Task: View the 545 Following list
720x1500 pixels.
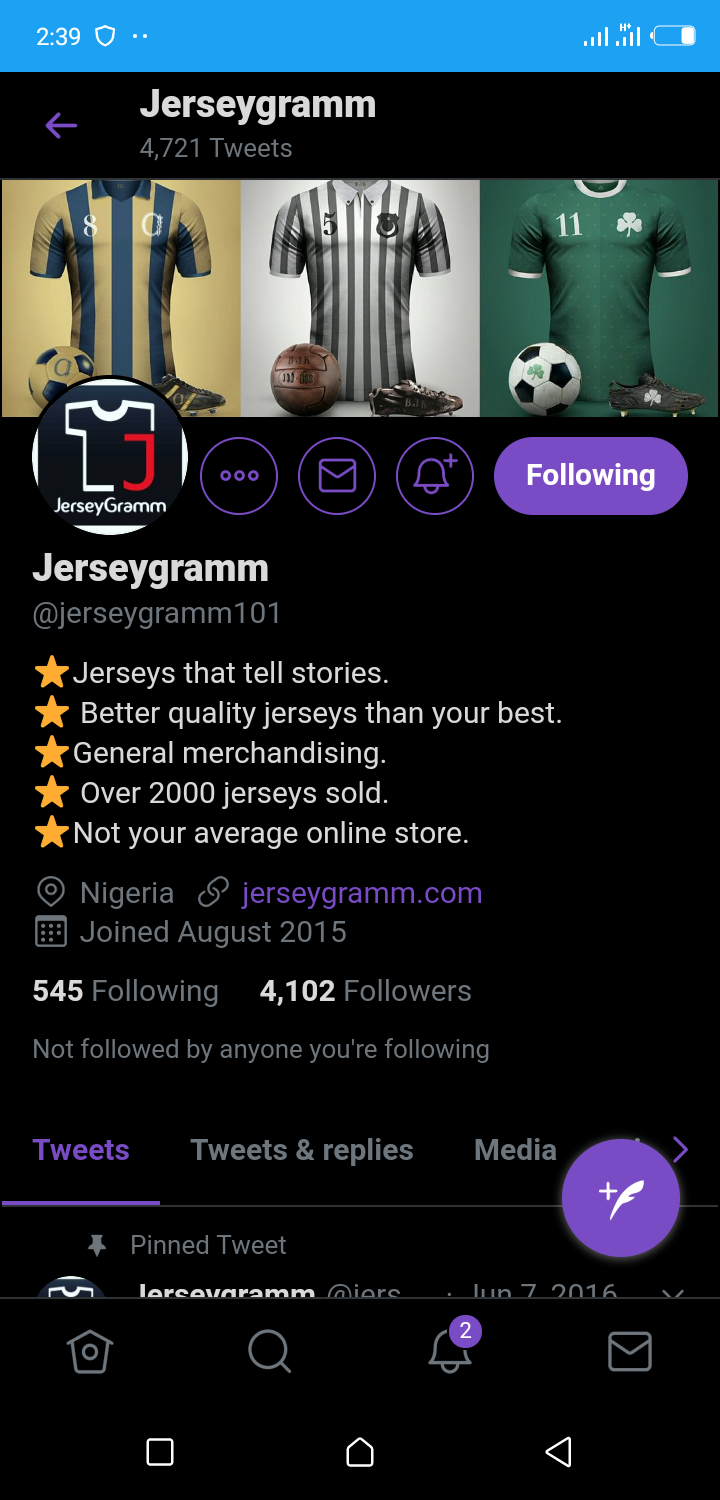Action: pos(125,991)
